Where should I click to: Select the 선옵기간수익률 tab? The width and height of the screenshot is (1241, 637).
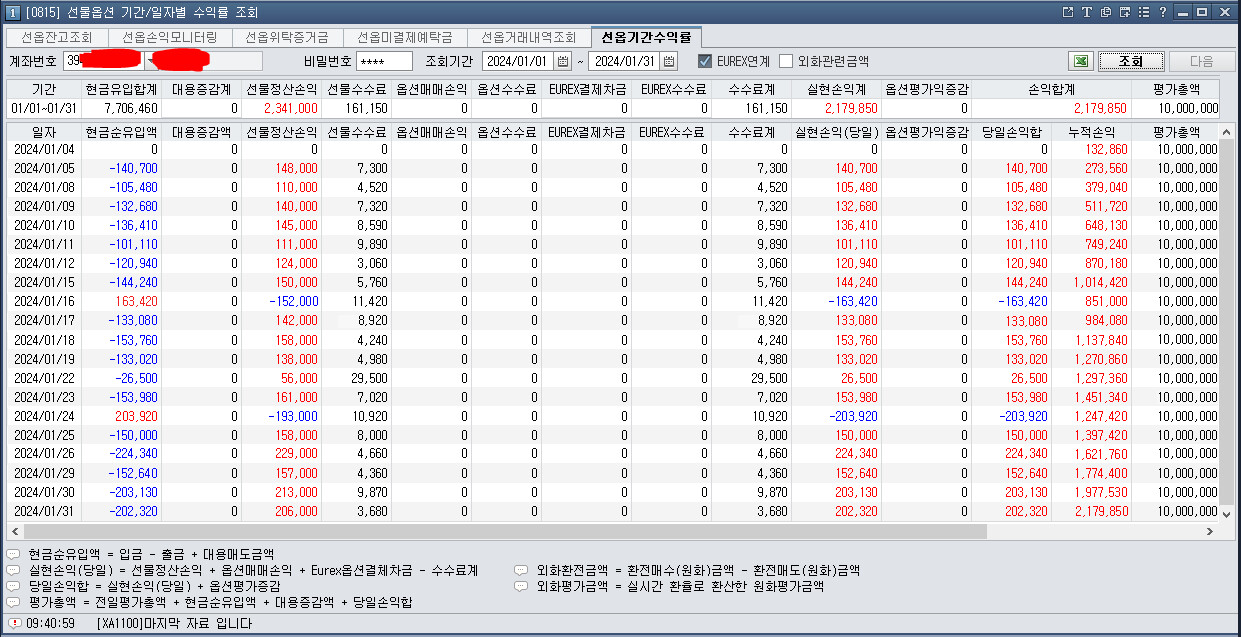pyautogui.click(x=646, y=37)
